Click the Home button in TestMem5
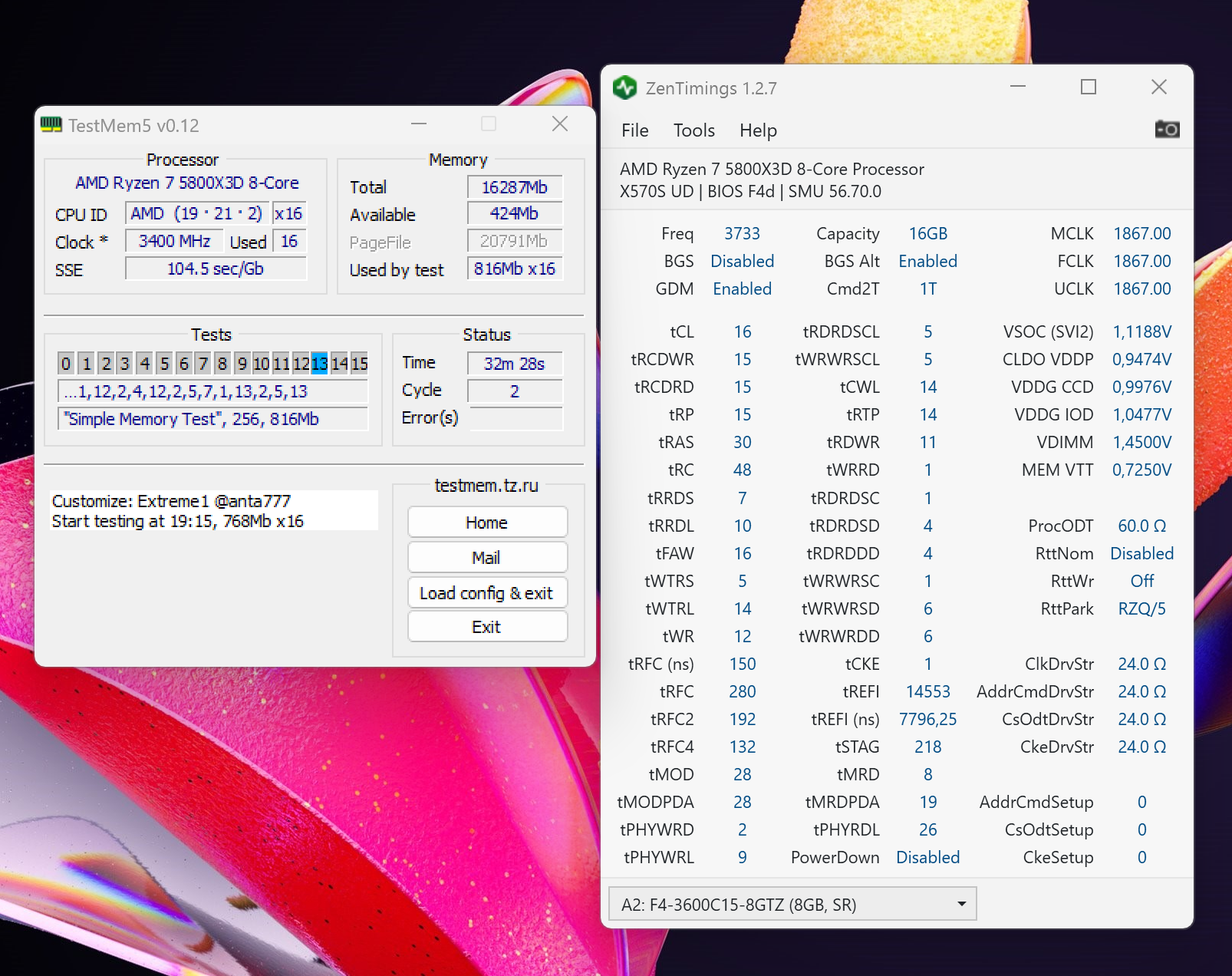Viewport: 1232px width, 976px height. click(487, 523)
